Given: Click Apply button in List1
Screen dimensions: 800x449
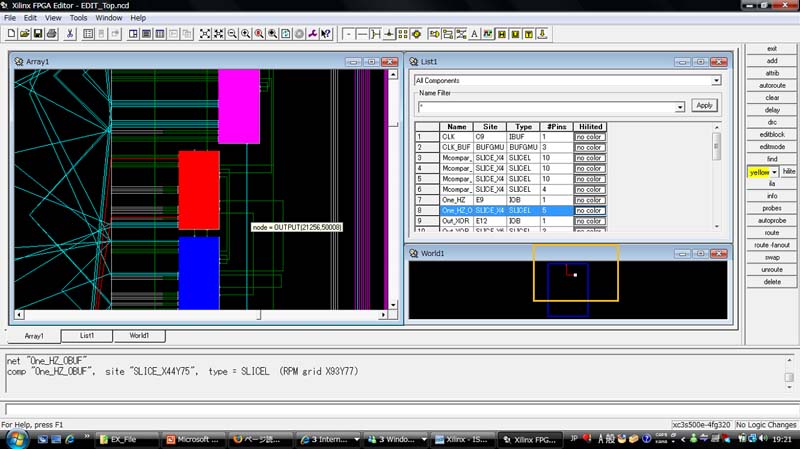Looking at the screenshot, I should tap(704, 106).
